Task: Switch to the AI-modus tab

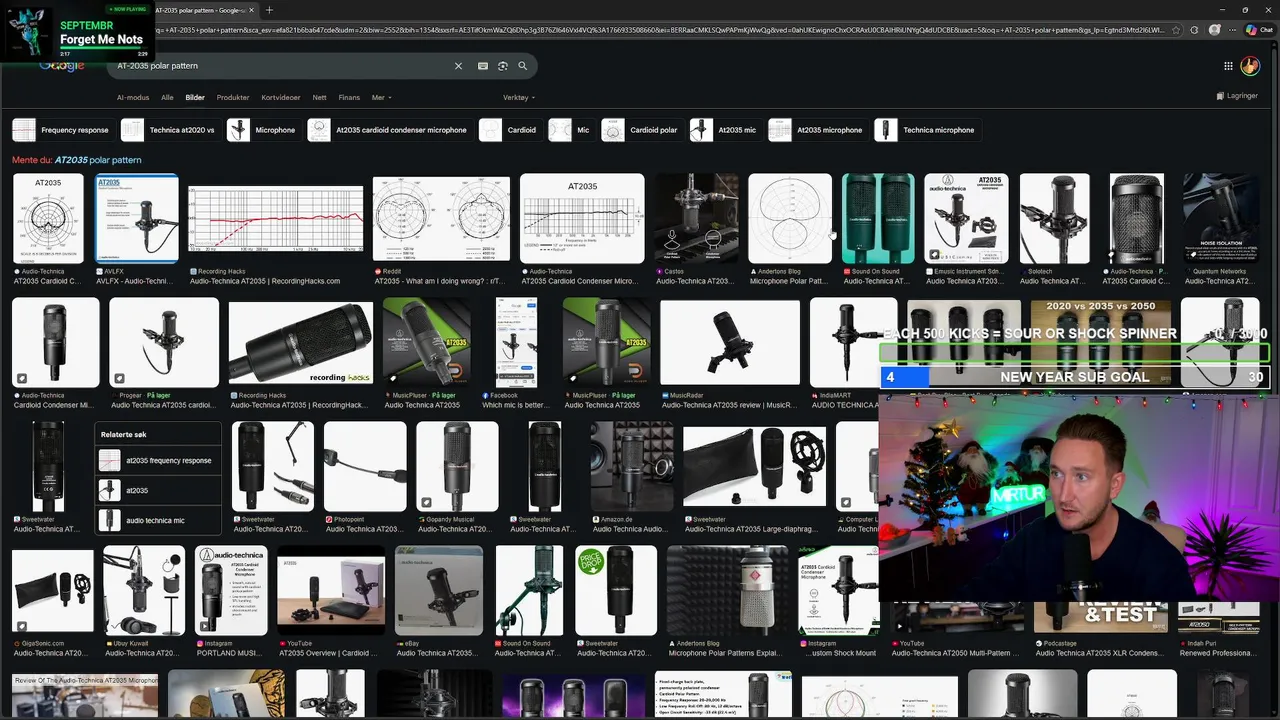Action: [133, 98]
